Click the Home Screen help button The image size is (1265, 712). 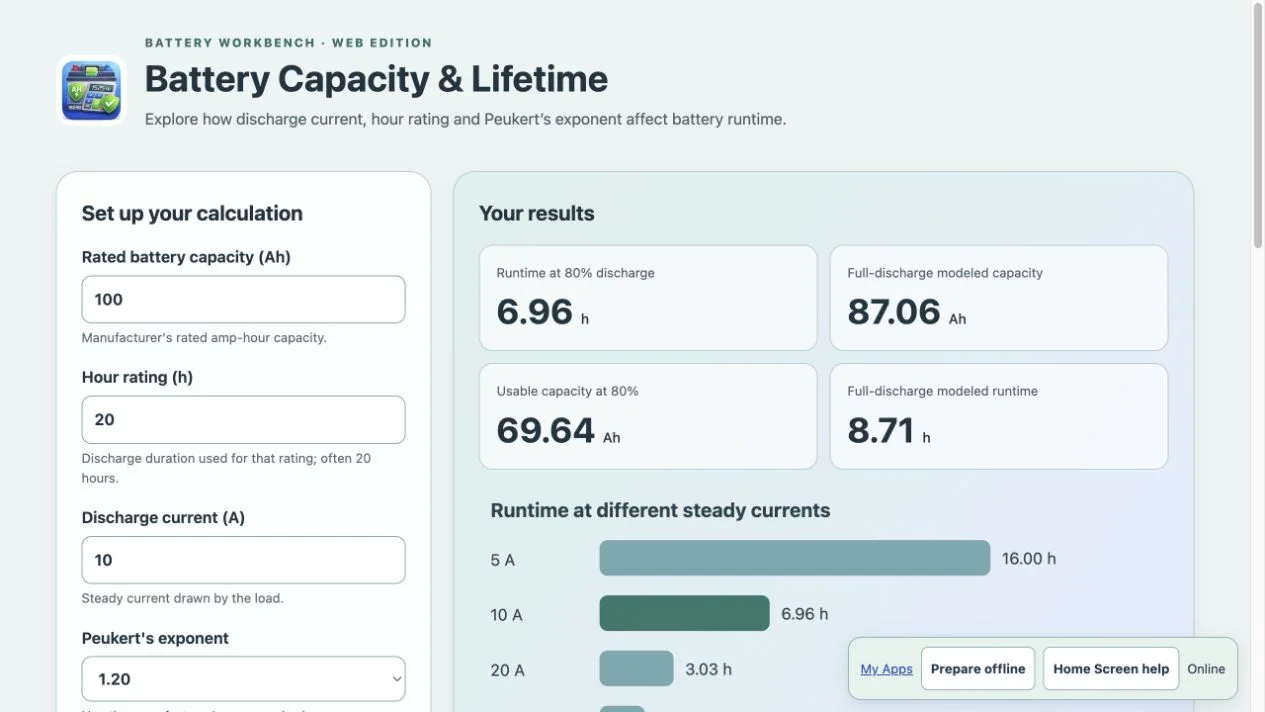1111,669
